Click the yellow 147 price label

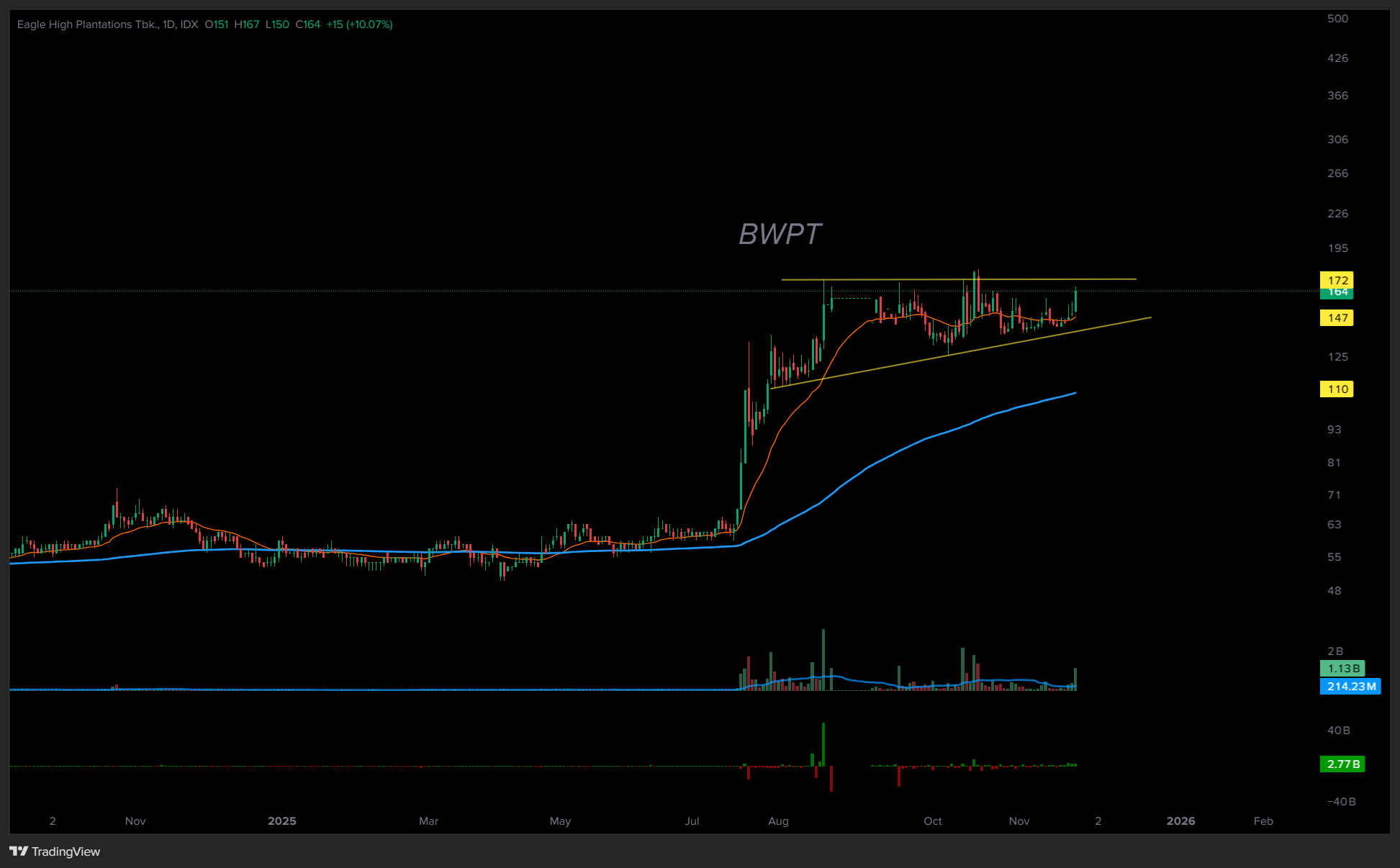[x=1337, y=318]
